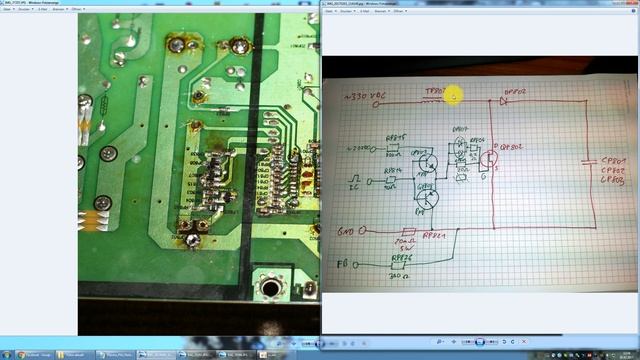Viewport: 640px width, 360px height.
Task: Rotate schematic image clockwise
Action: pos(513,342)
